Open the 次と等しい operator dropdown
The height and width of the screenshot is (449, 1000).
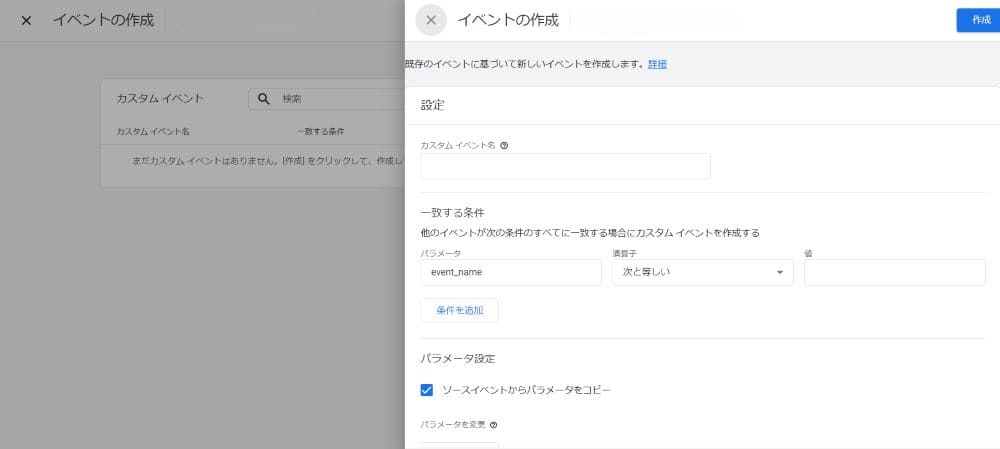click(x=702, y=272)
